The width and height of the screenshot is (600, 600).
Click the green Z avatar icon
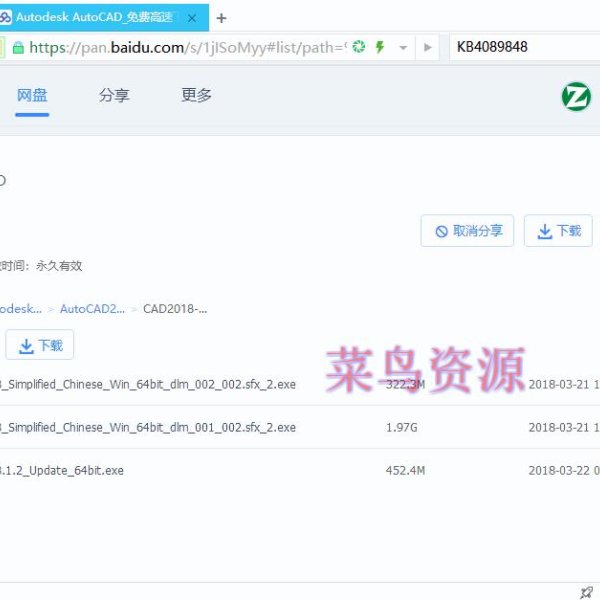pyautogui.click(x=576, y=97)
